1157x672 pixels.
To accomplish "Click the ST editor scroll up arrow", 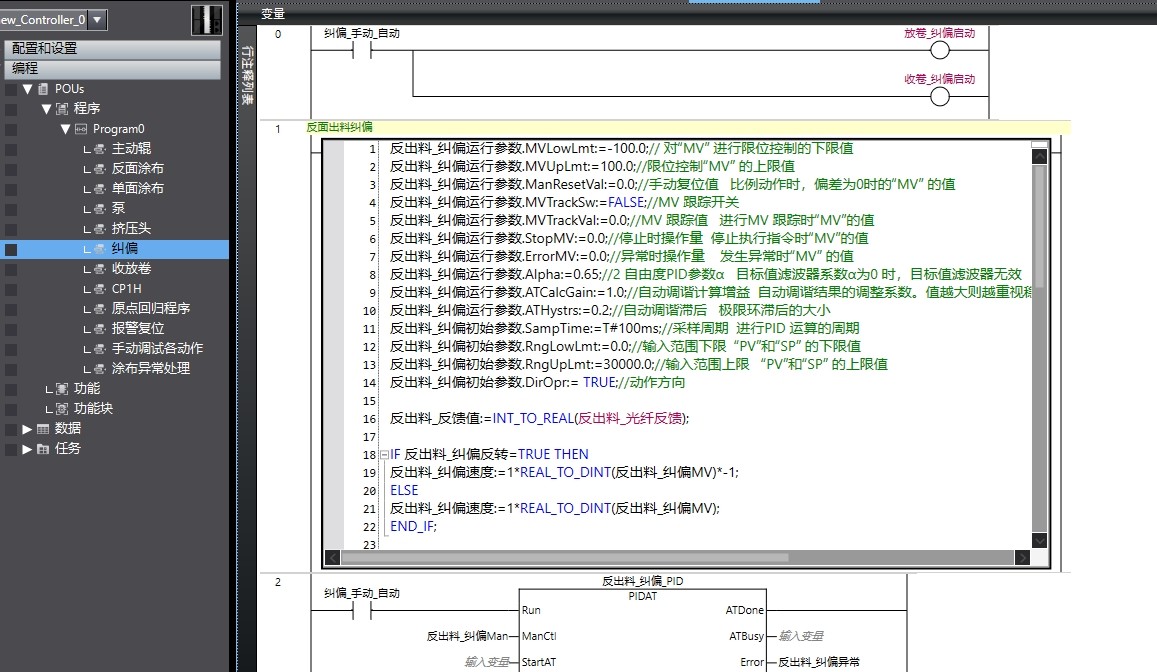I will [1039, 156].
